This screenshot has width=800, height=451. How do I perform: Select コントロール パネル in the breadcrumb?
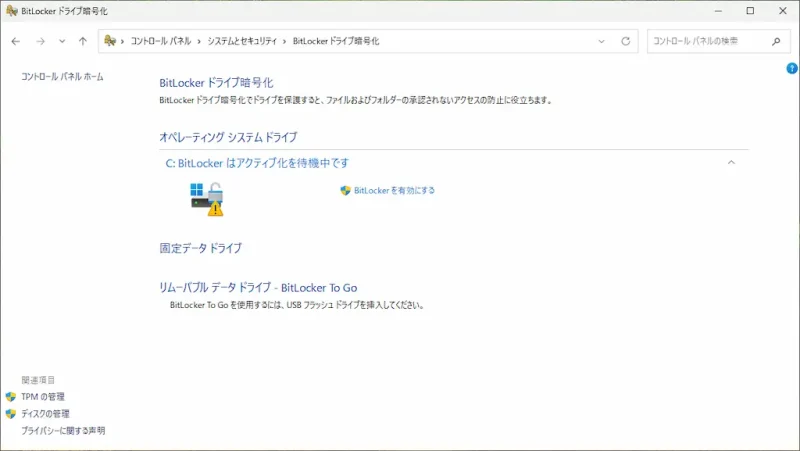(x=162, y=41)
